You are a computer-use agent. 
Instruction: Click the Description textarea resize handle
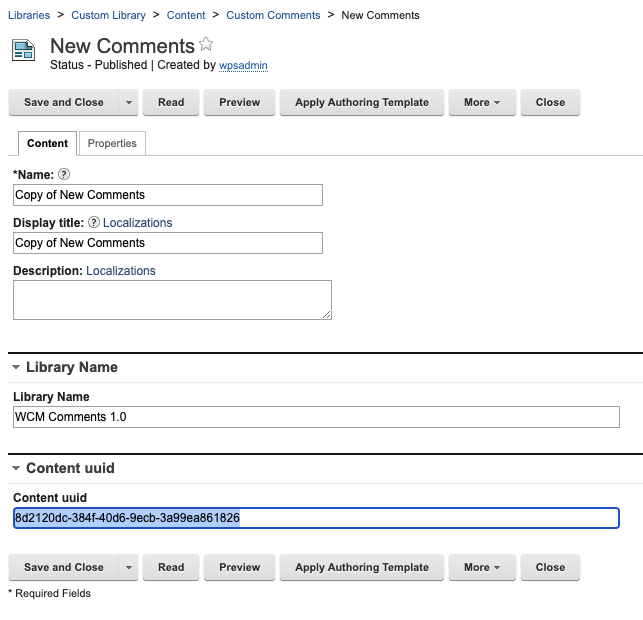point(327,315)
